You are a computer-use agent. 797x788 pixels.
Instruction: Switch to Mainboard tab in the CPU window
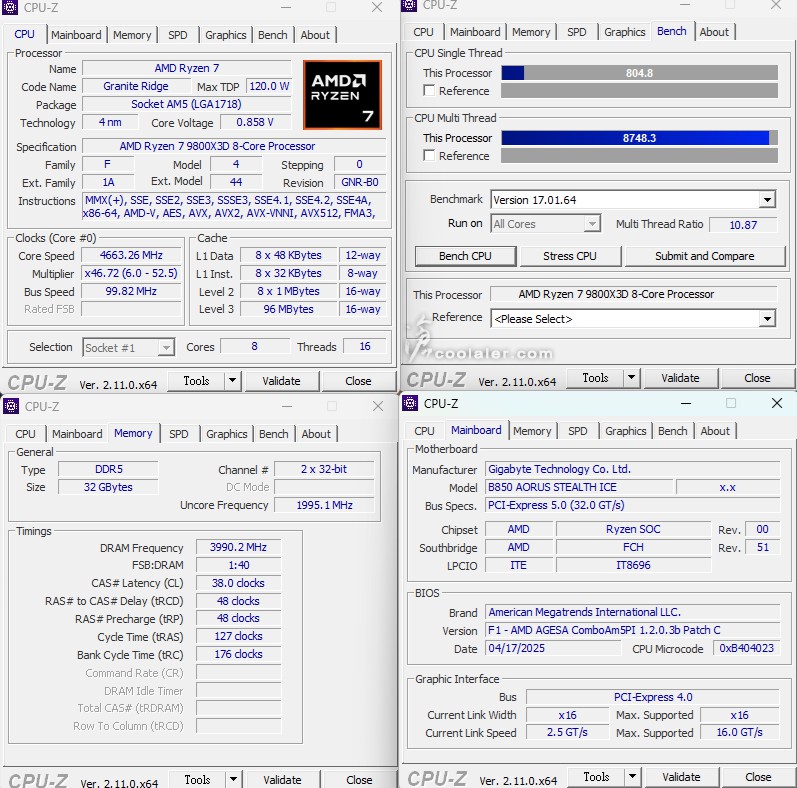coord(76,35)
